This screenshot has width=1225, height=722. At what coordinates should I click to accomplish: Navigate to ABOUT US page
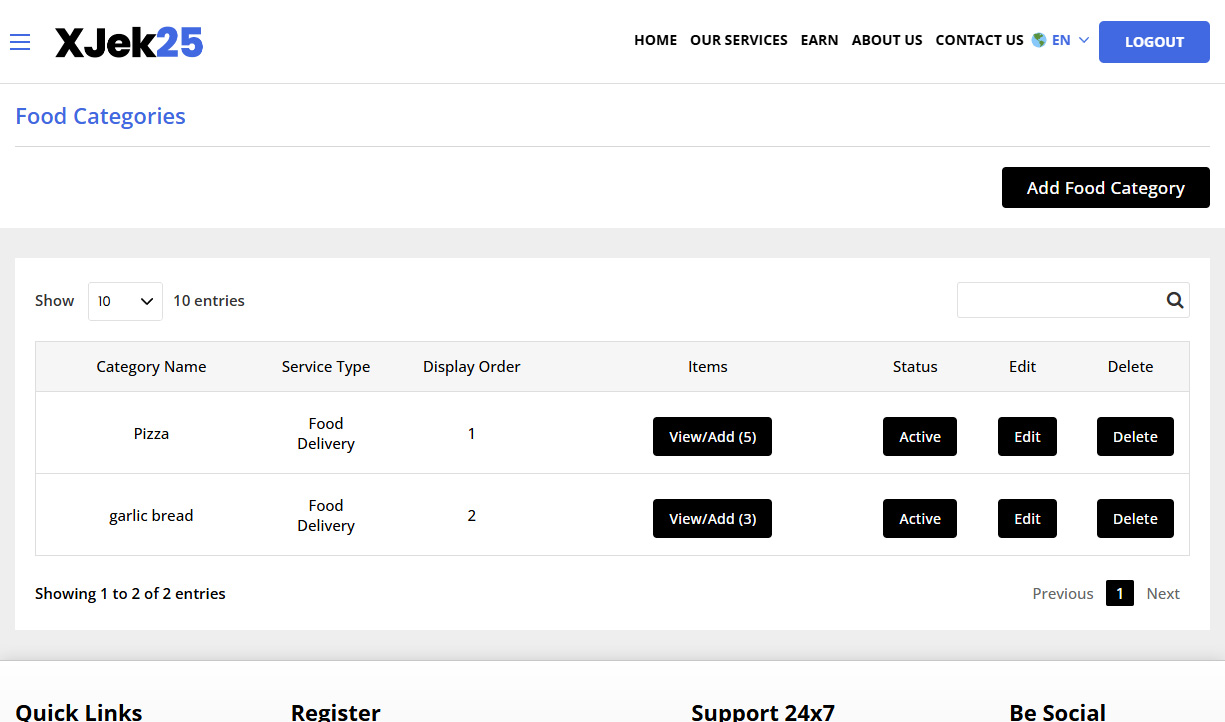(886, 40)
